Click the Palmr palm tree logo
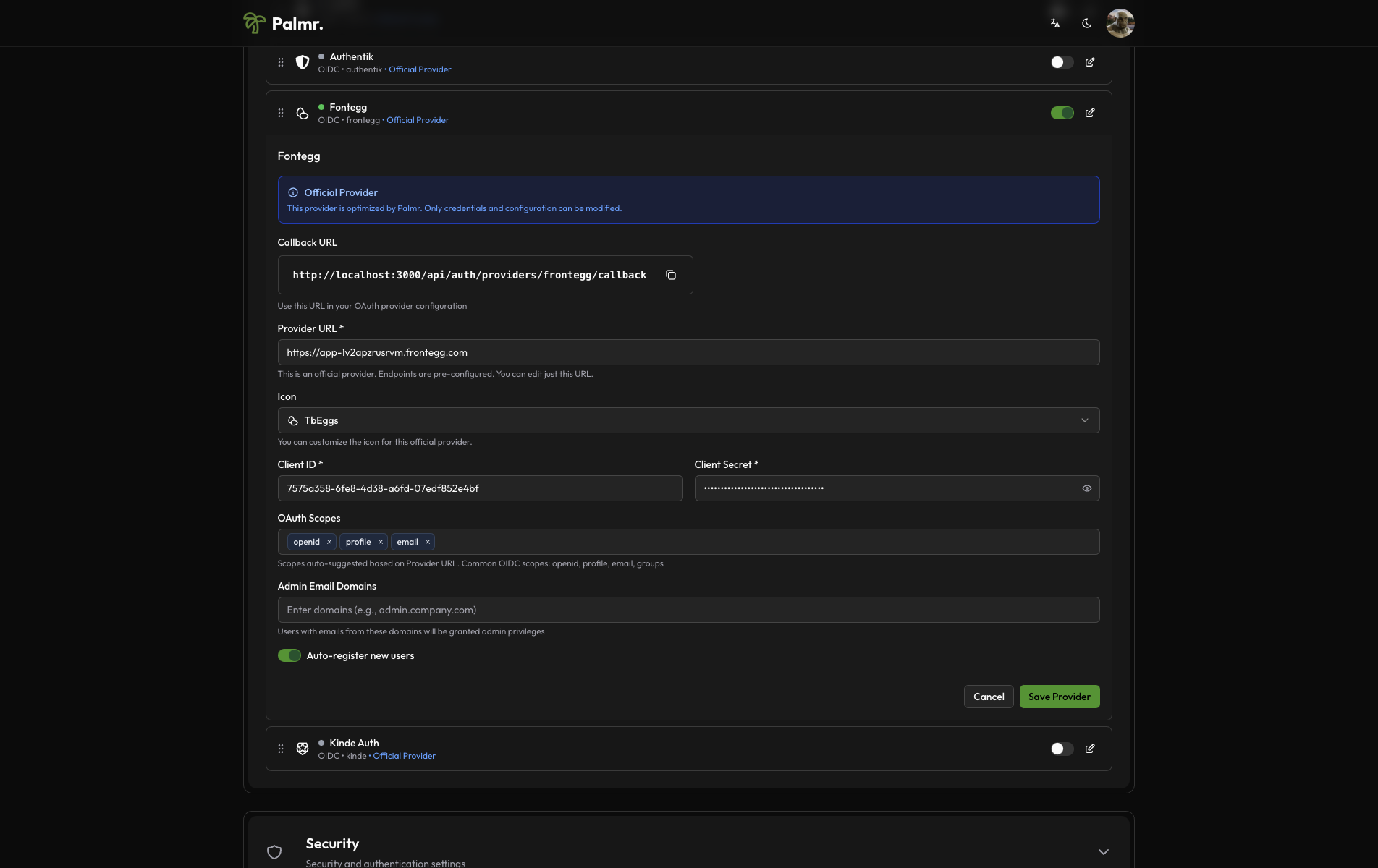Viewport: 1378px width, 868px height. click(254, 23)
